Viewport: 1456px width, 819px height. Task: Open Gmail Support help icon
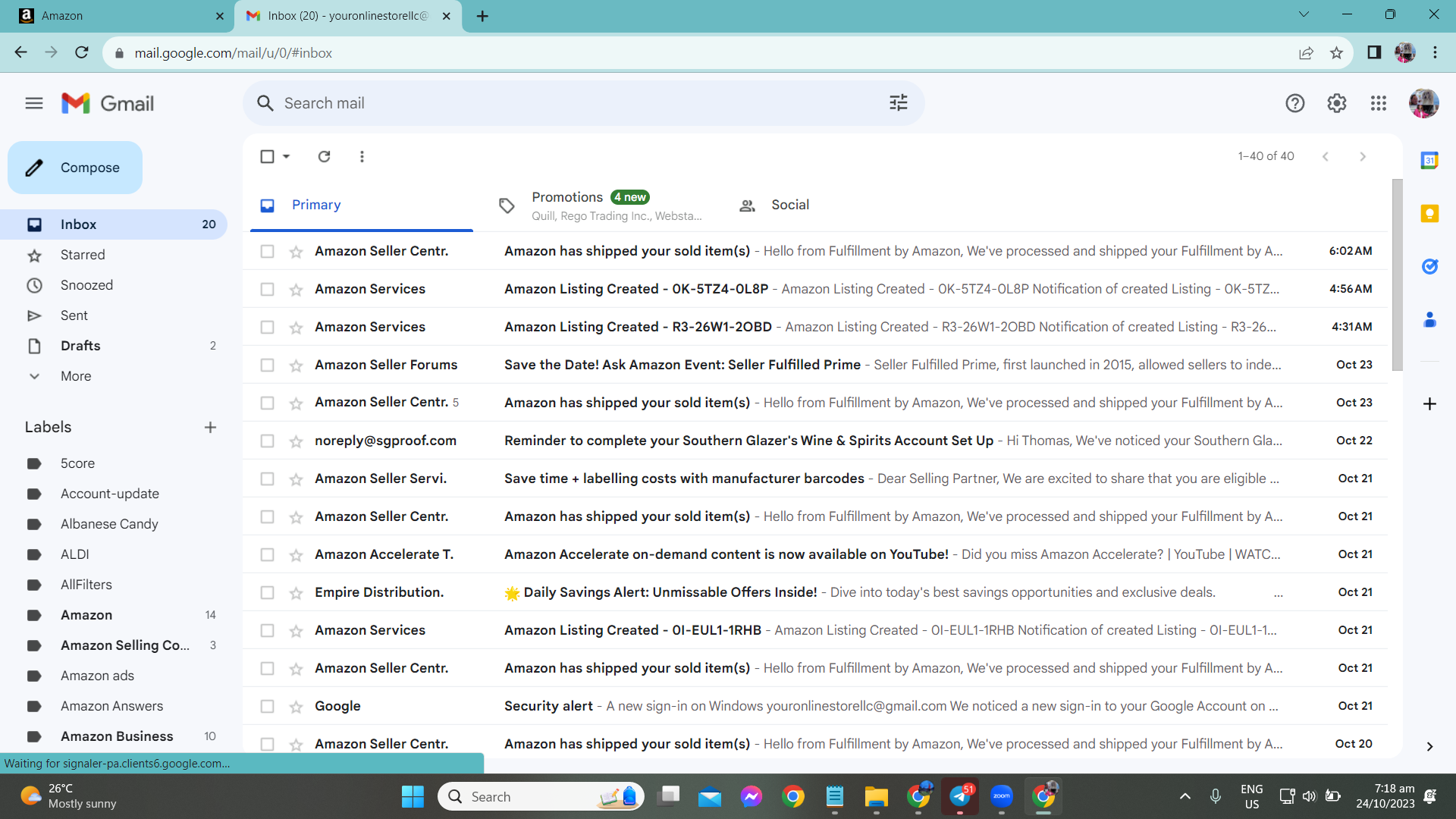click(1295, 103)
